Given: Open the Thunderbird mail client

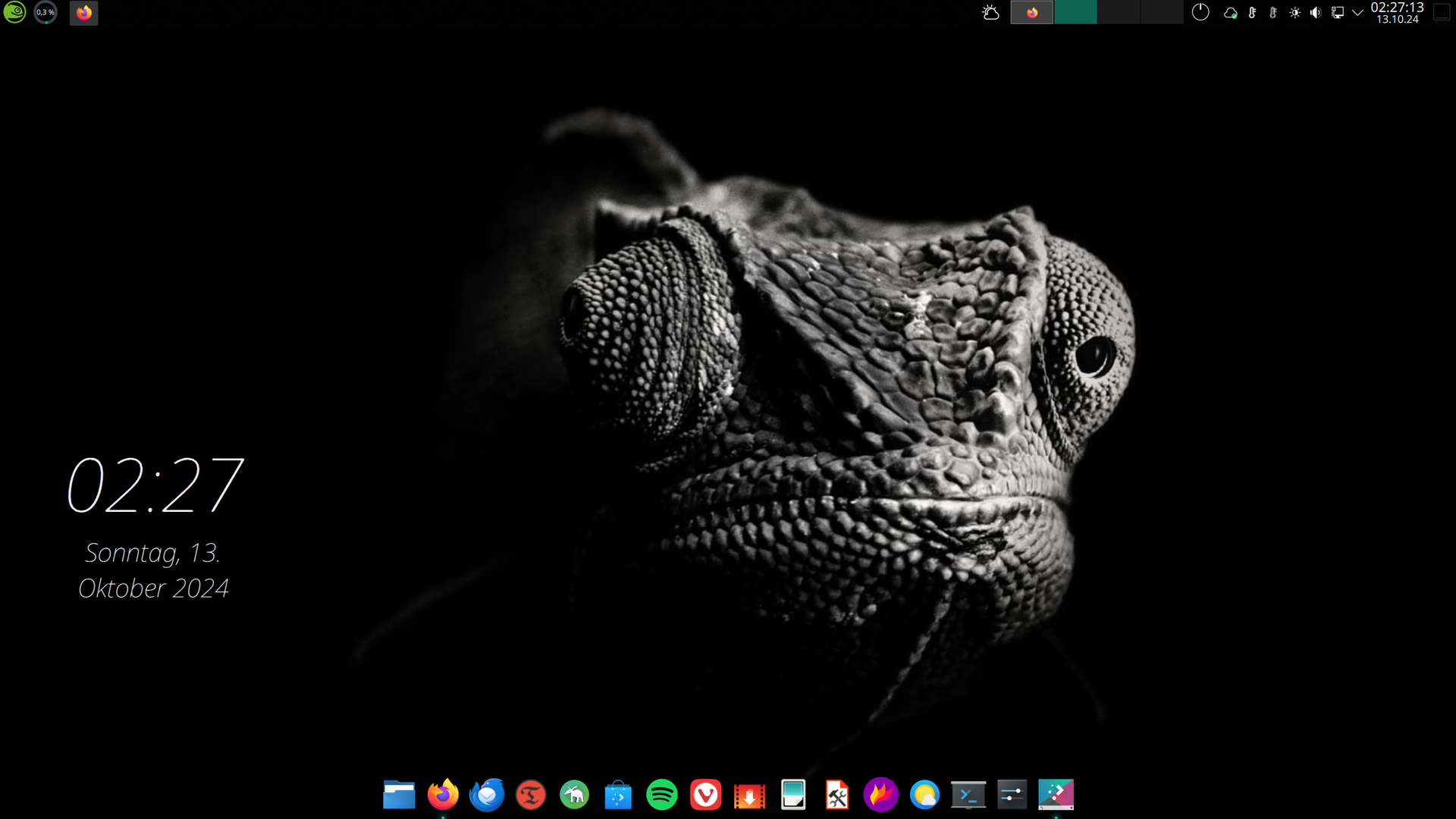Looking at the screenshot, I should tap(487, 795).
